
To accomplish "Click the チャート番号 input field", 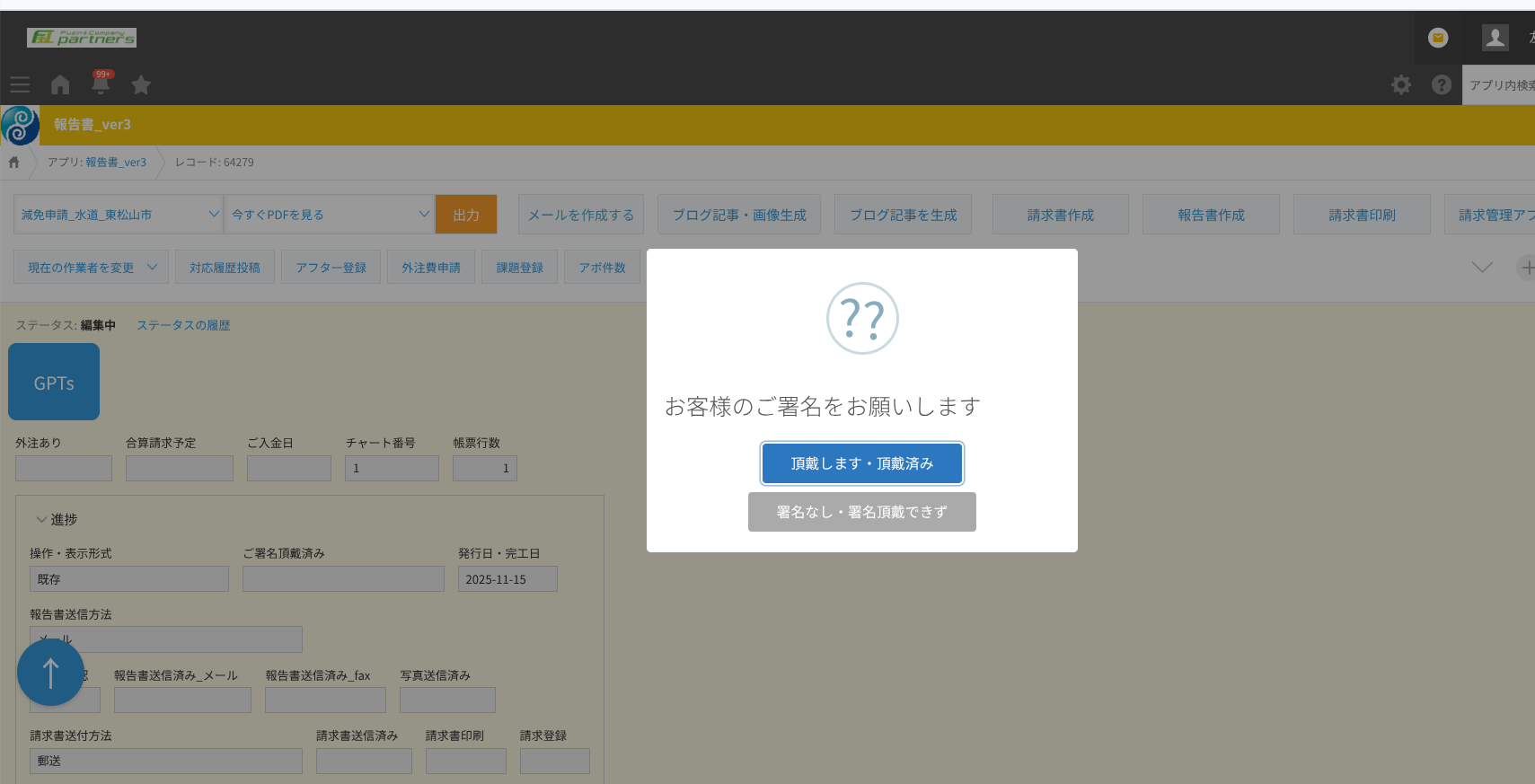I will (392, 468).
